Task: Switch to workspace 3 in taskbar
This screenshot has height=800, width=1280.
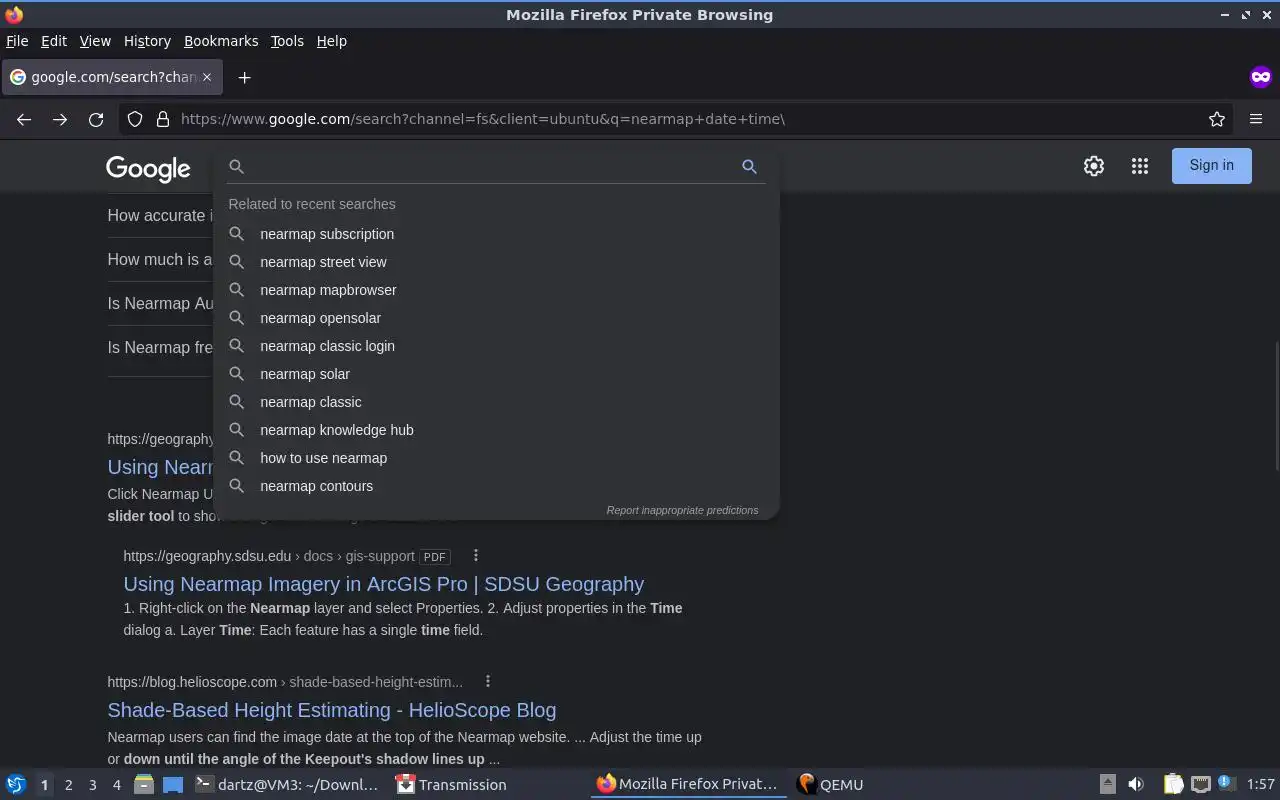Action: pyautogui.click(x=92, y=785)
